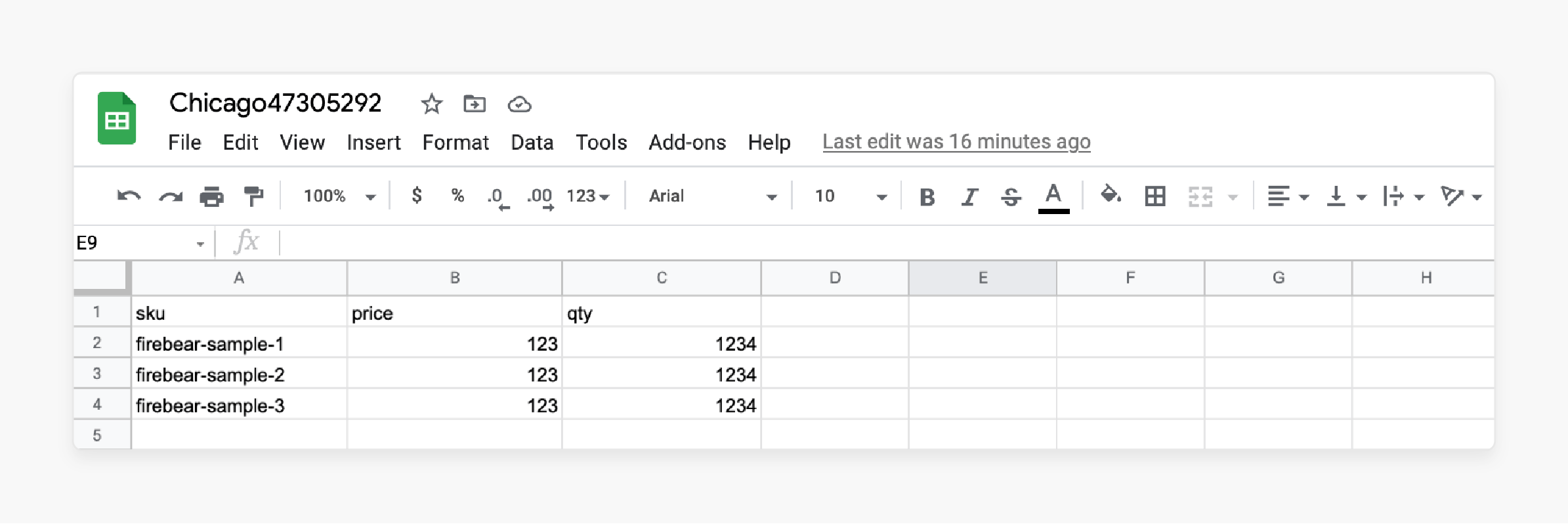This screenshot has height=524, width=1568.
Task: Select row 3 header
Action: (x=102, y=373)
